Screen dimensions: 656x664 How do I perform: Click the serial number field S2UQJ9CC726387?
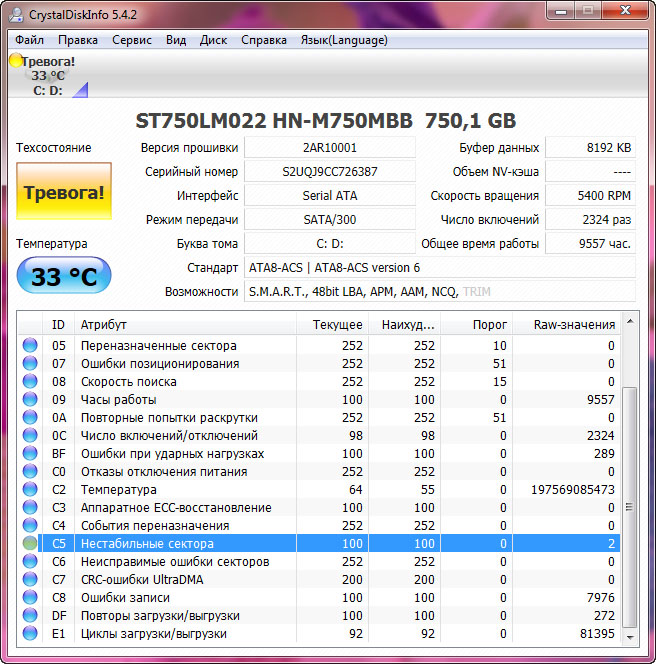(x=330, y=172)
